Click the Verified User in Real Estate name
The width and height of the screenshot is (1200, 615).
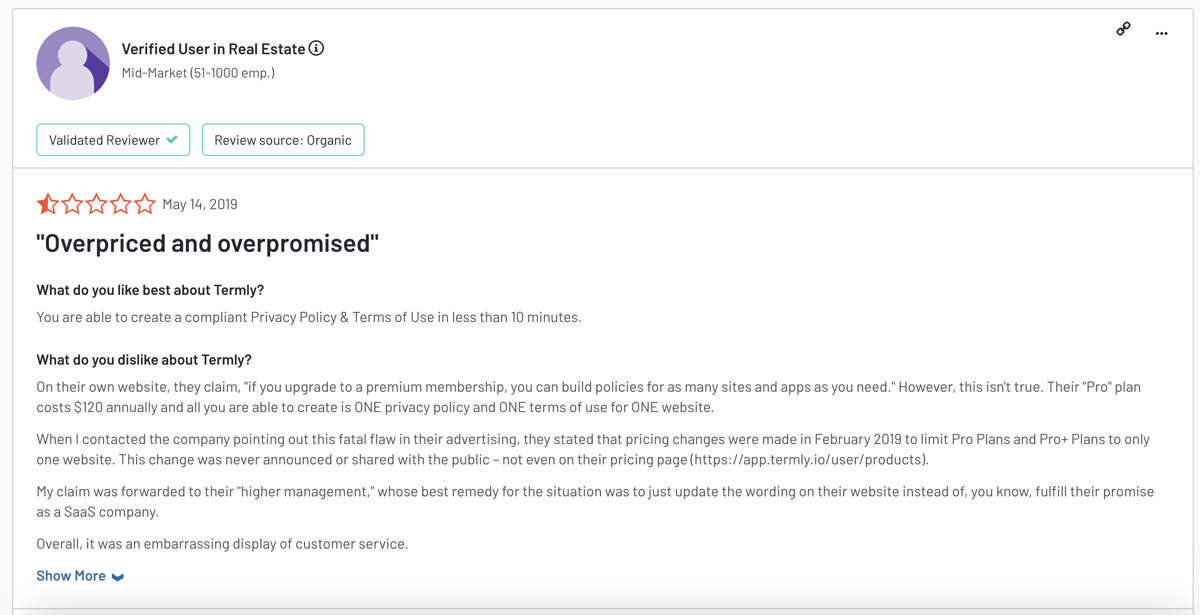pos(213,48)
